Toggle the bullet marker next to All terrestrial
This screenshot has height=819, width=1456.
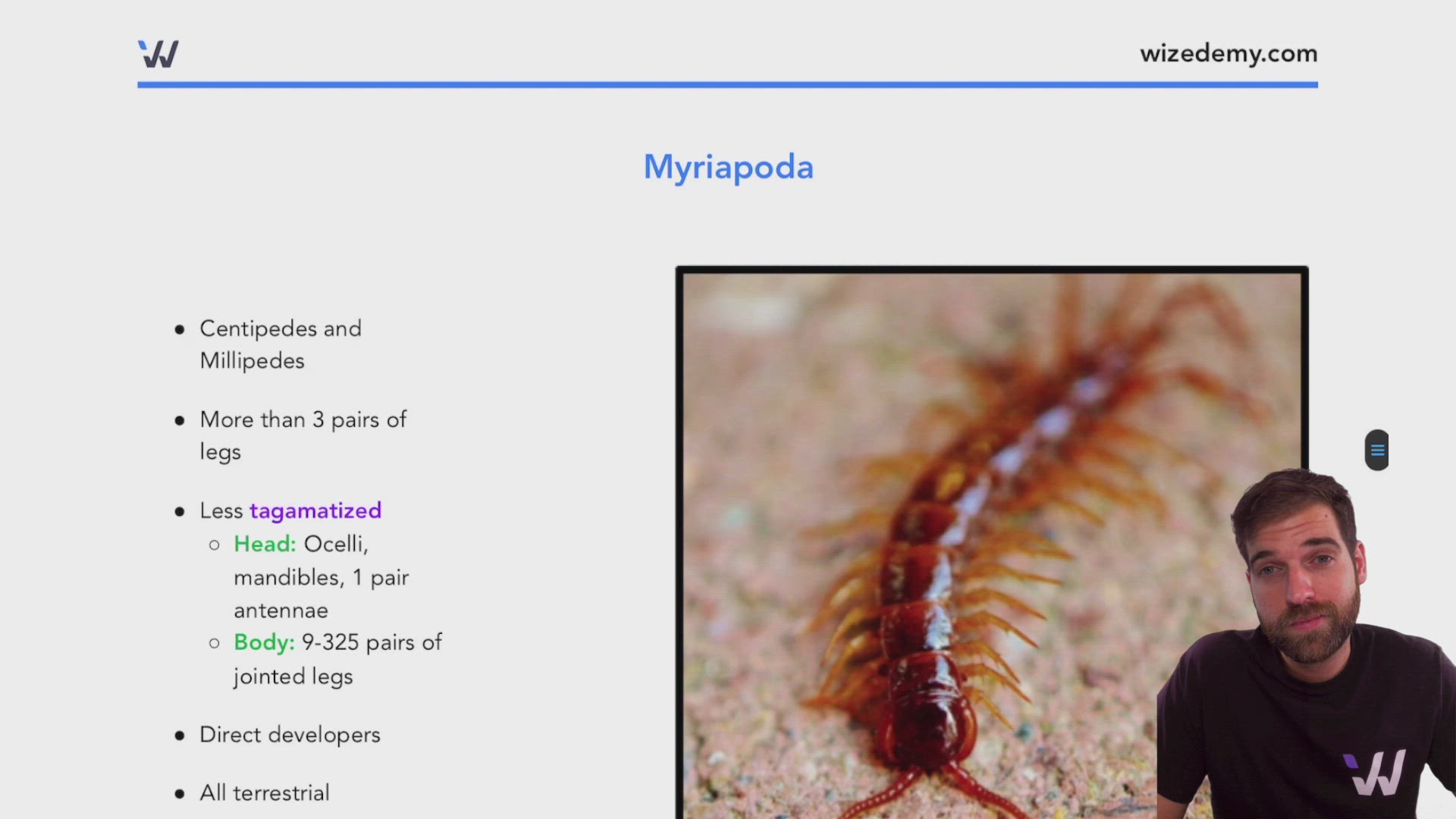pos(179,793)
